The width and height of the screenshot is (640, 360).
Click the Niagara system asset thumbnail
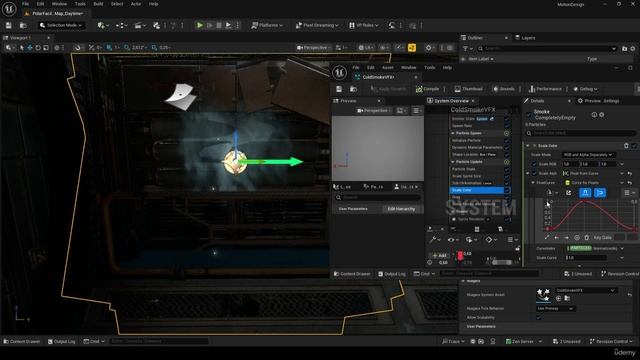coord(543,295)
